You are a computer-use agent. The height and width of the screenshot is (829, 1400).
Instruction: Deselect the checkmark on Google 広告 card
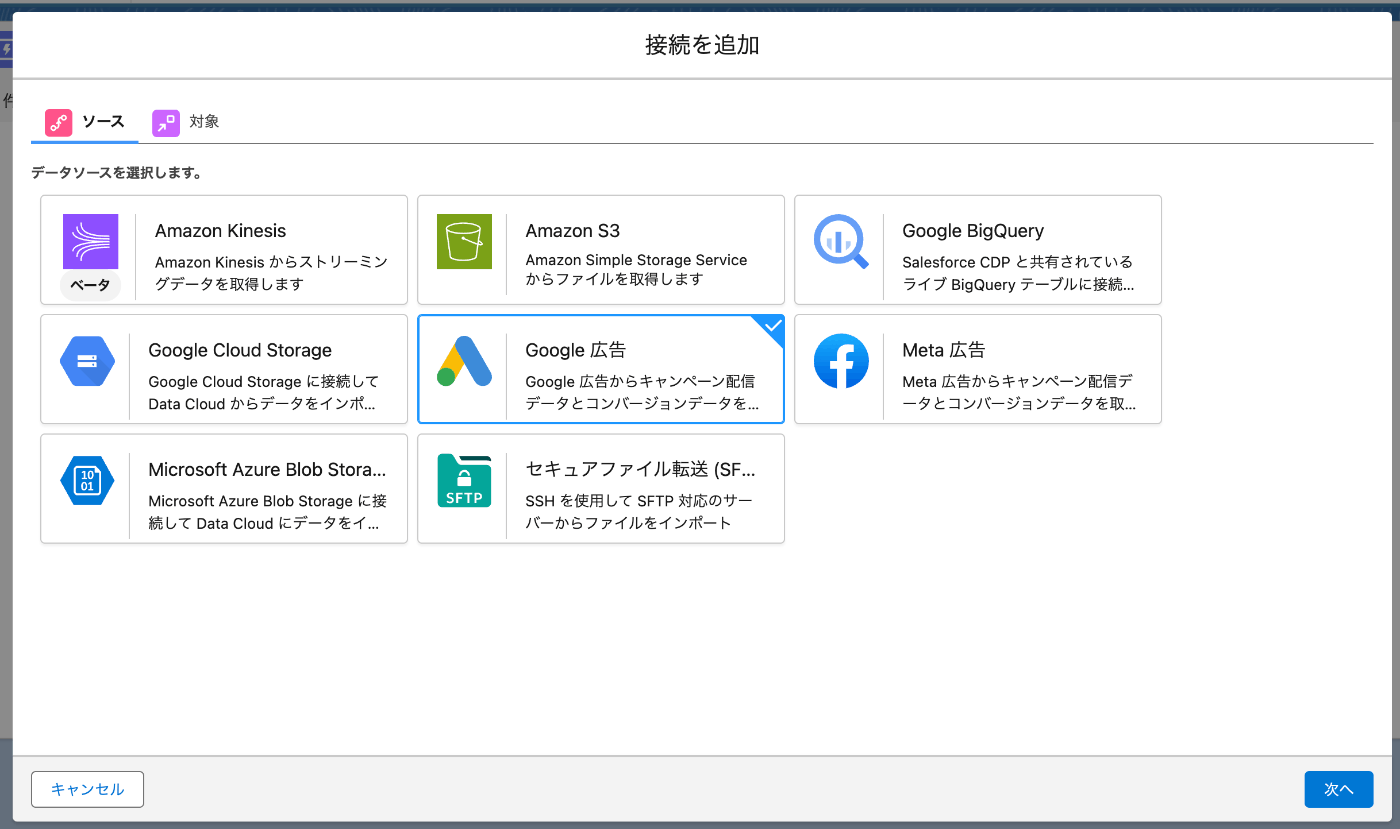pyautogui.click(x=772, y=326)
